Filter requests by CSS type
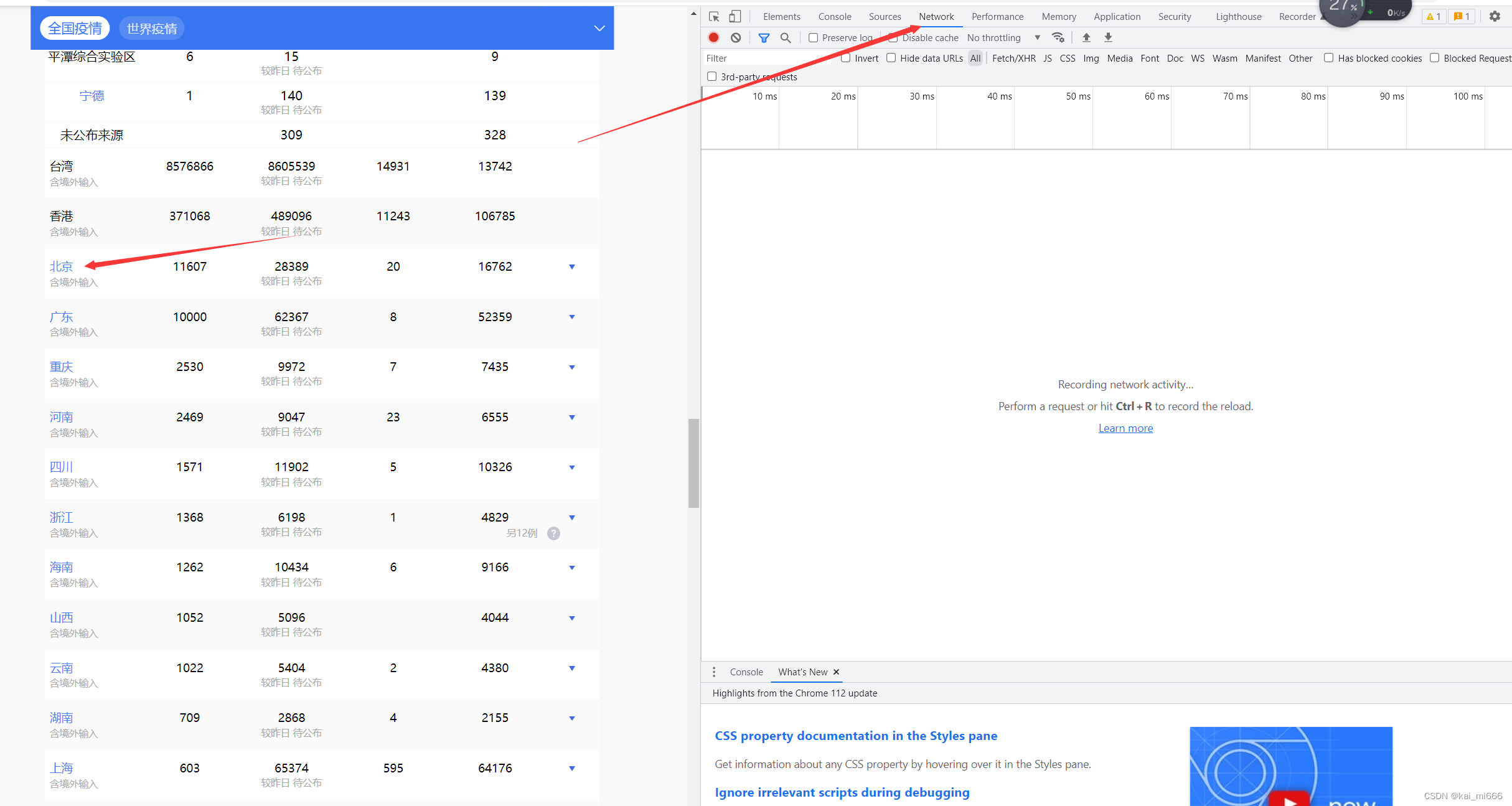The height and width of the screenshot is (806, 1512). 1067,58
